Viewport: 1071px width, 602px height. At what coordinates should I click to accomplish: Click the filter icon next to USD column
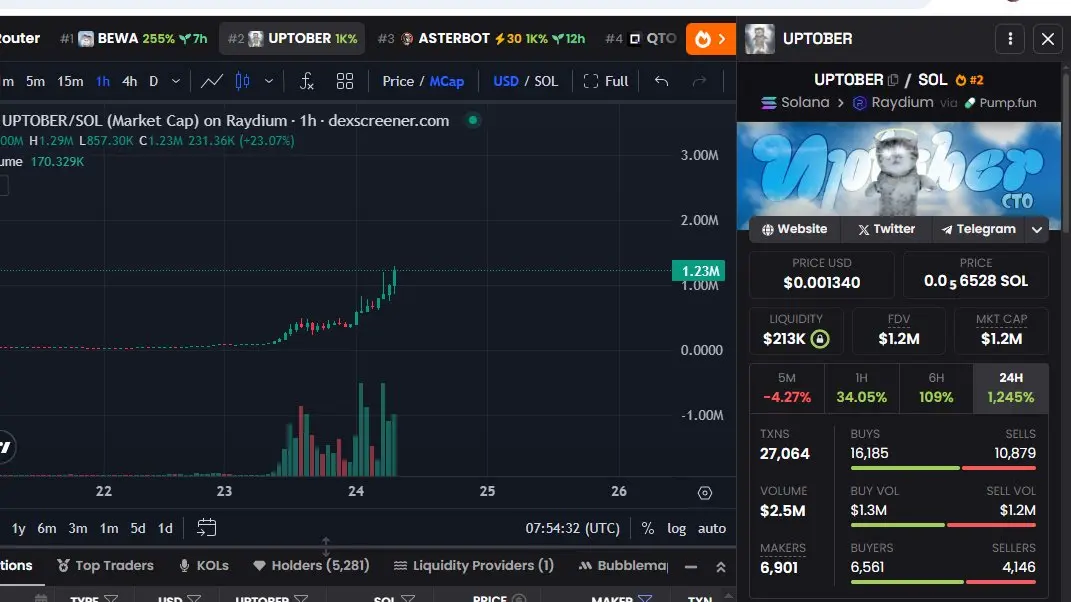[194, 599]
